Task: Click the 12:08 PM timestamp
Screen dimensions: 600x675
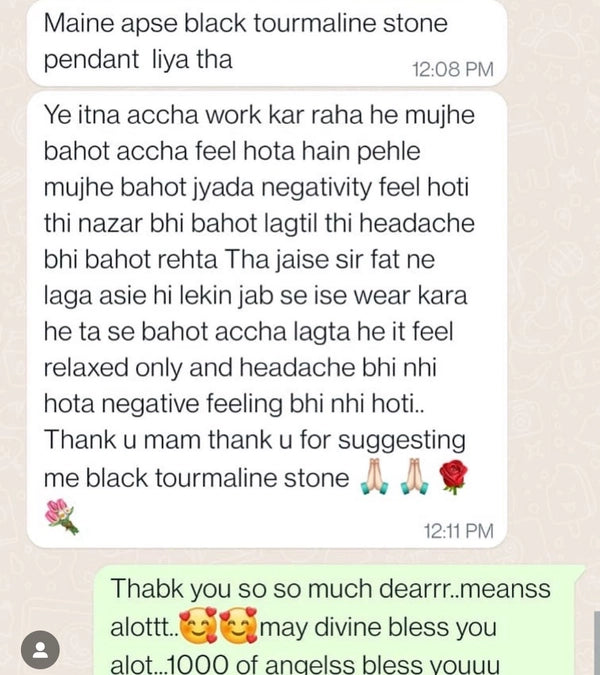Action: pos(452,70)
